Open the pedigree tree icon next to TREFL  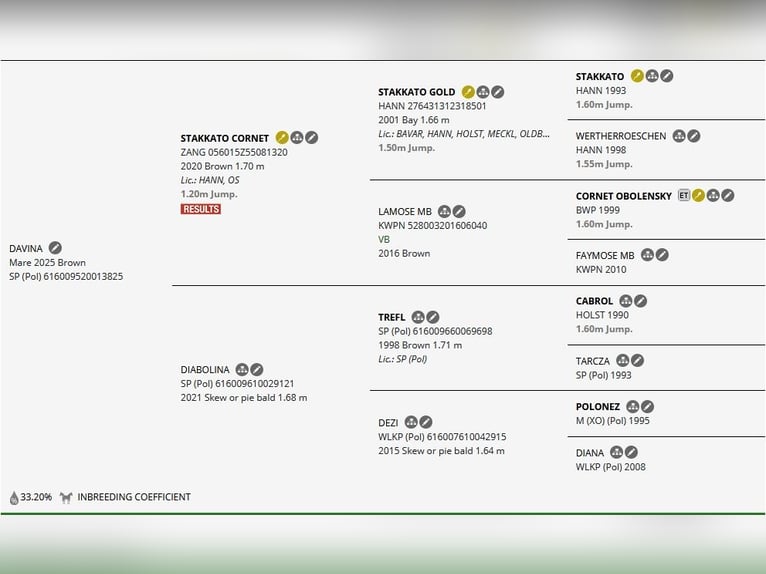(x=418, y=318)
